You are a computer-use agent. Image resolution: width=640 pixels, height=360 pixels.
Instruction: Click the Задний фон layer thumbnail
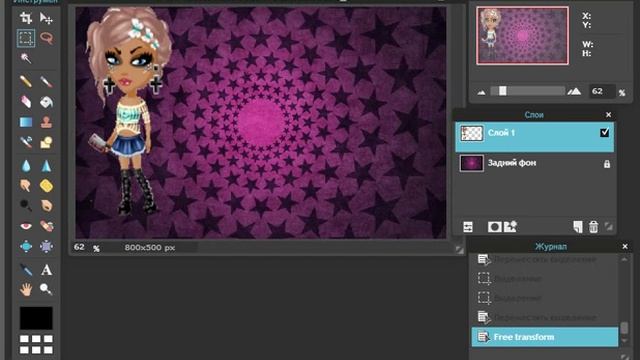pos(471,163)
